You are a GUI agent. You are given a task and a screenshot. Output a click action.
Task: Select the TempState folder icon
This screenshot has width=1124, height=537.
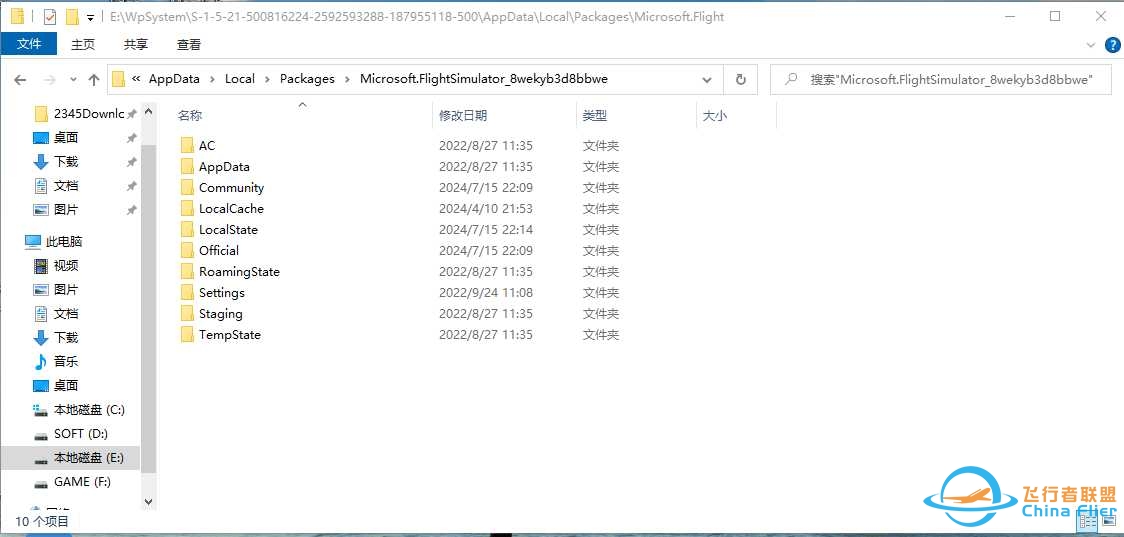click(187, 335)
